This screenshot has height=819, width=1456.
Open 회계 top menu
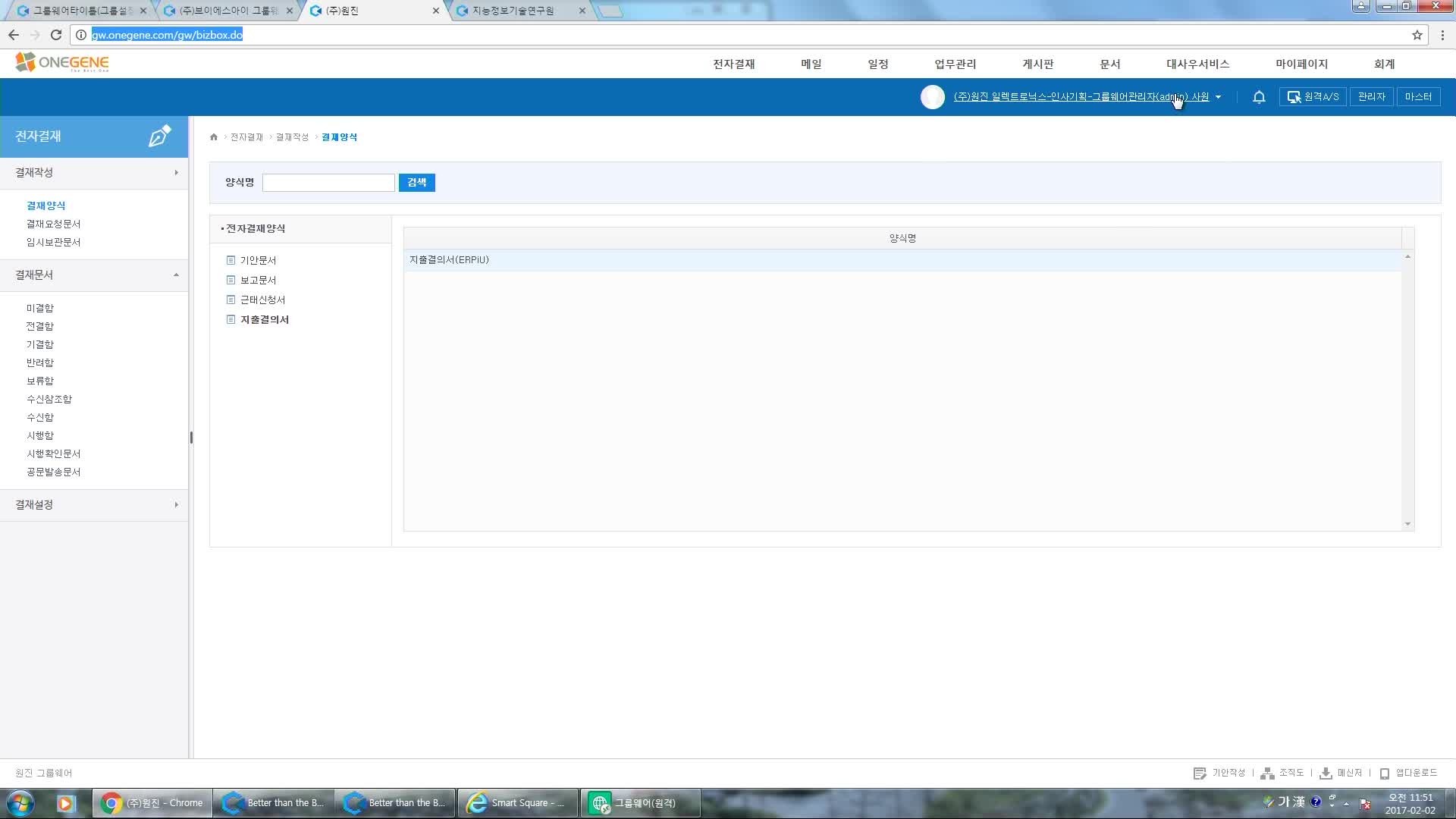[1385, 64]
